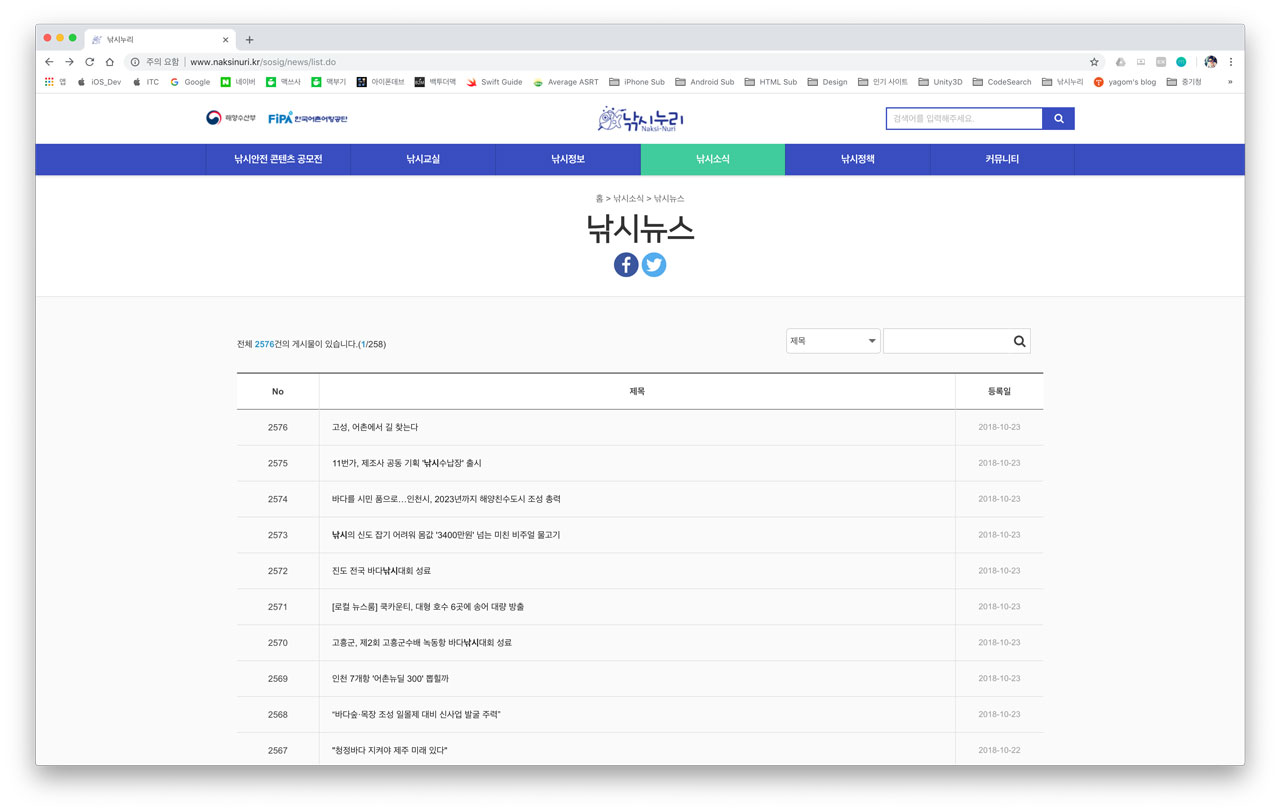The height and width of the screenshot is (812, 1280).
Task: Click the blue header search magnifier button
Action: click(1058, 119)
